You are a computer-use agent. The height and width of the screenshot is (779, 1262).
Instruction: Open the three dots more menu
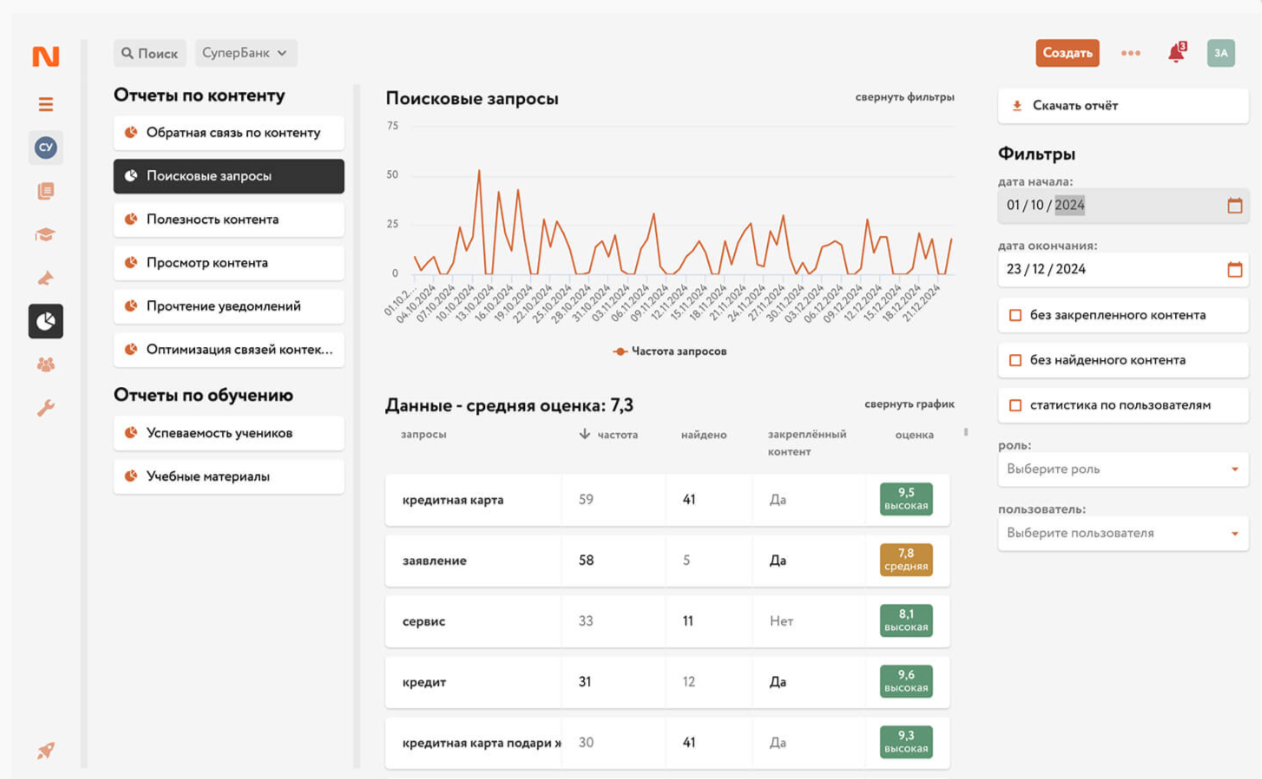pyautogui.click(x=1130, y=54)
